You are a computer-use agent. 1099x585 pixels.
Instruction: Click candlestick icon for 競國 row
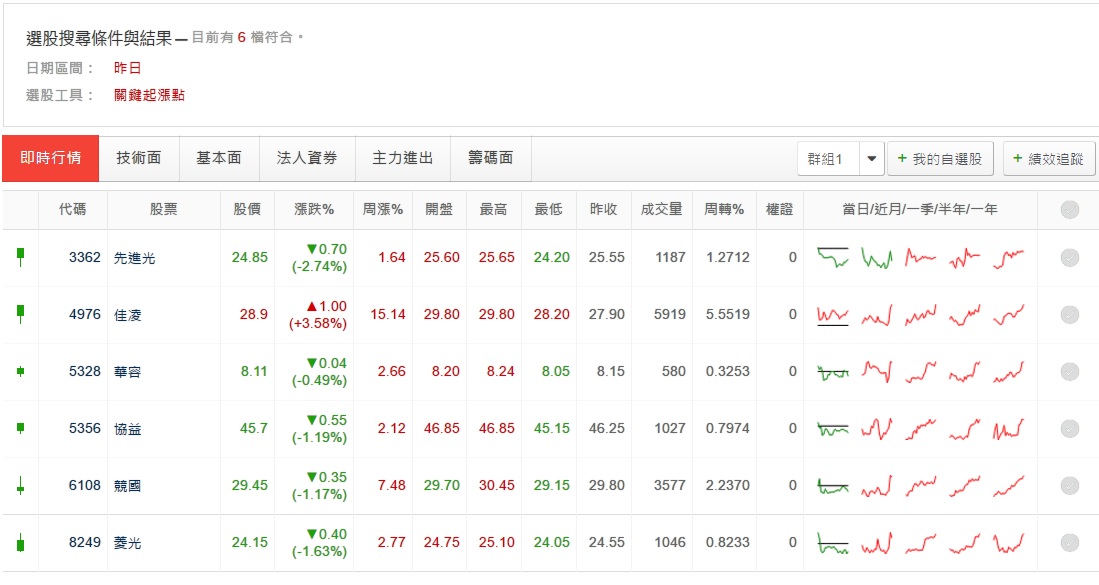[x=20, y=485]
